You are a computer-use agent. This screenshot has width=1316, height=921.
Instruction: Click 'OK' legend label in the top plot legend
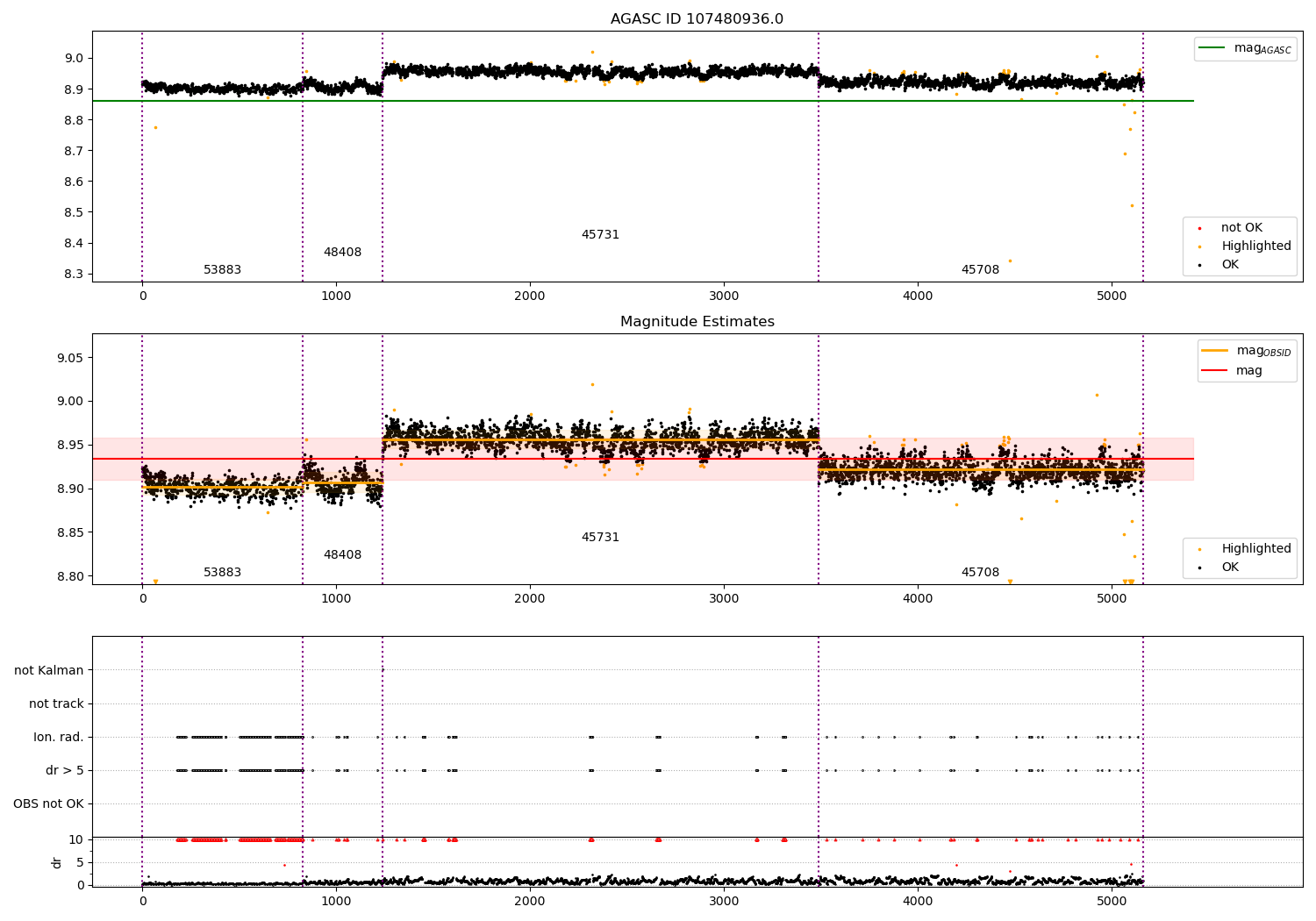coord(1230,265)
